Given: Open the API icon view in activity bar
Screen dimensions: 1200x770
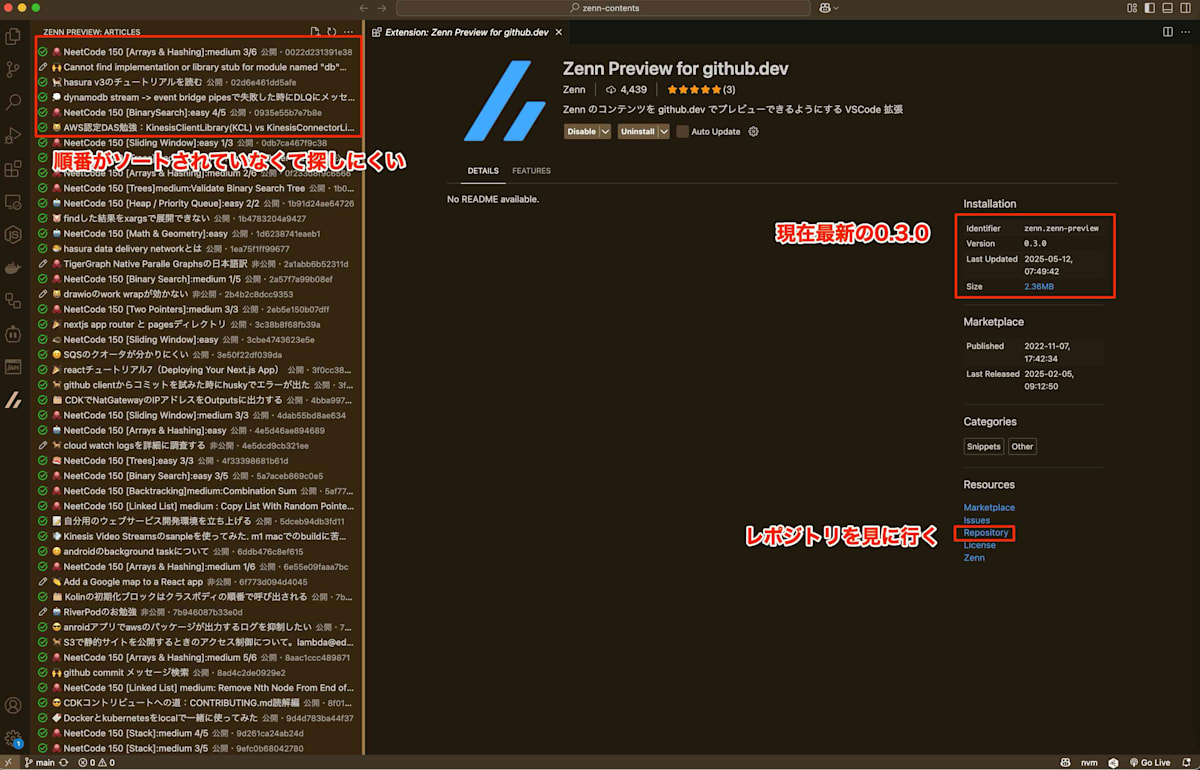Looking at the screenshot, I should tap(14, 366).
